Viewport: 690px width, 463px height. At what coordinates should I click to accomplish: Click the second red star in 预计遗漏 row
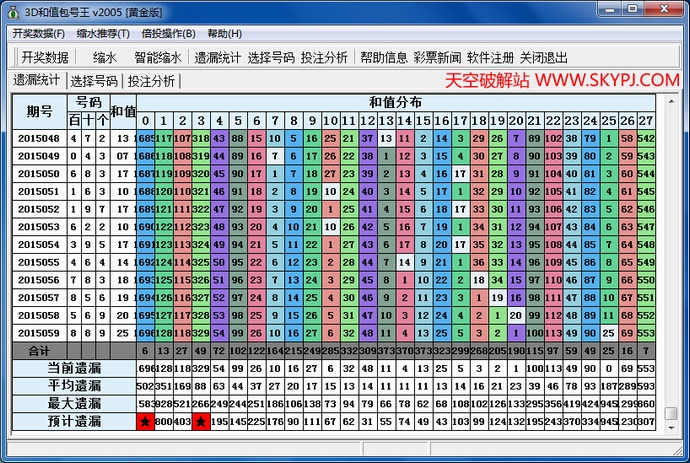pos(201,422)
